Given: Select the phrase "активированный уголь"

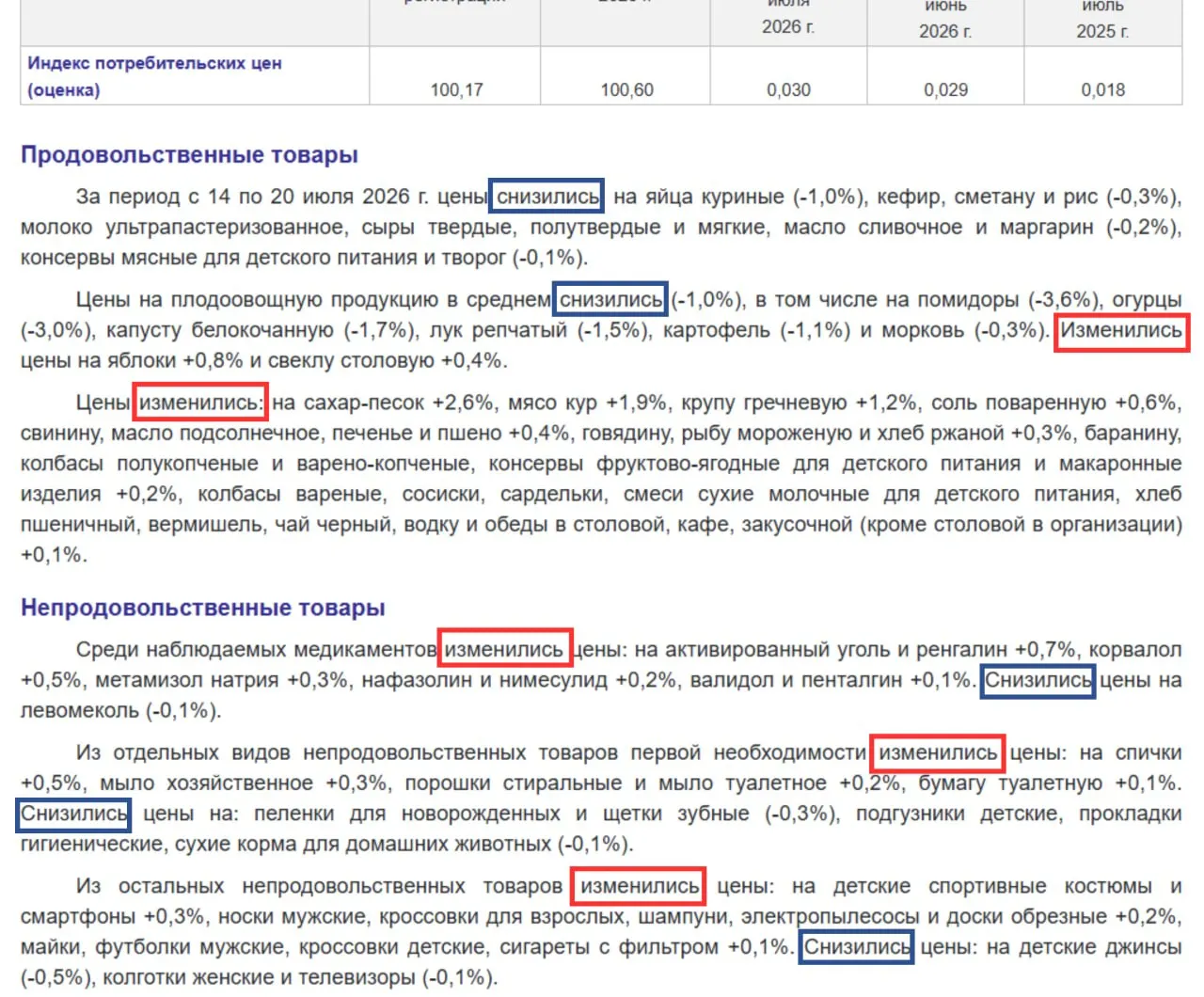Looking at the screenshot, I should click(x=773, y=649).
